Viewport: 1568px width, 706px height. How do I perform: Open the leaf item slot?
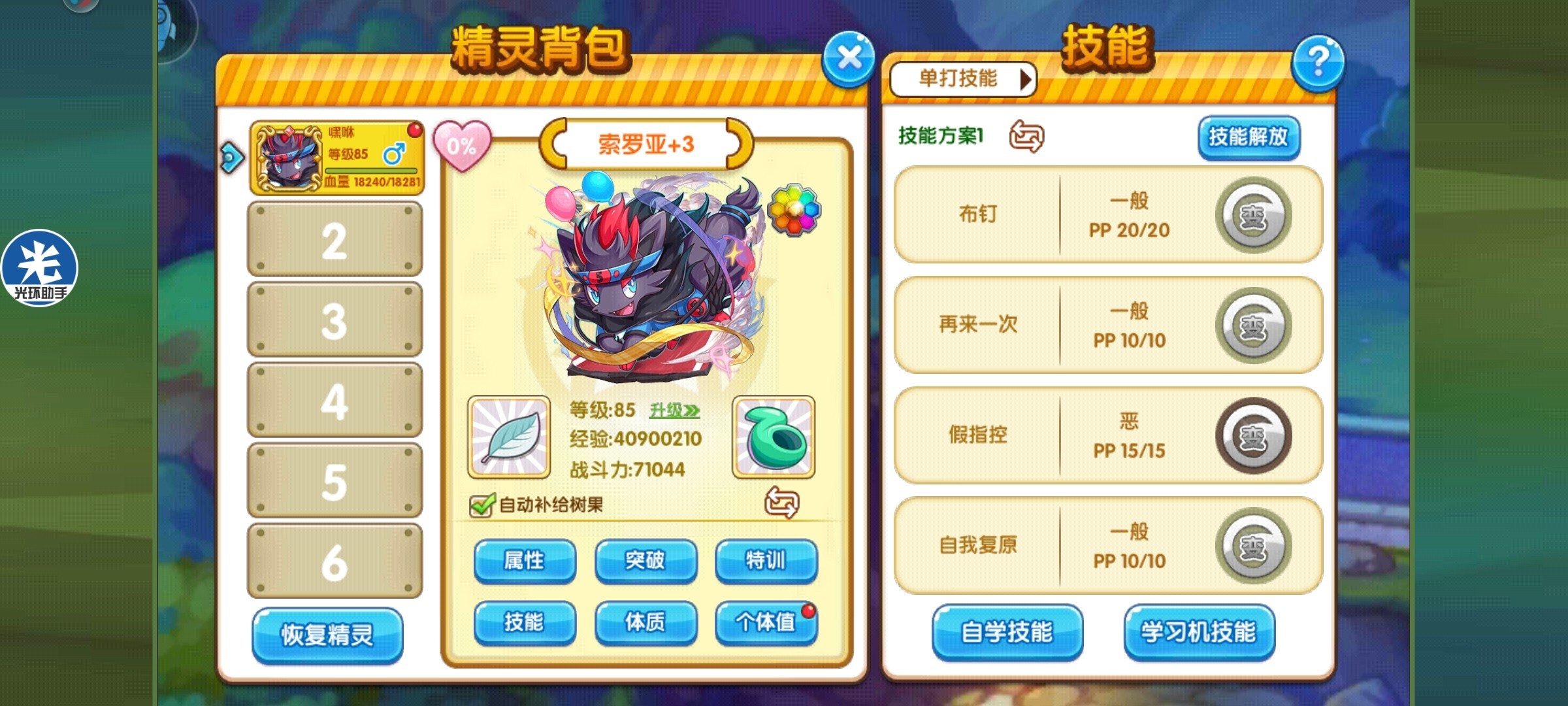(x=509, y=437)
